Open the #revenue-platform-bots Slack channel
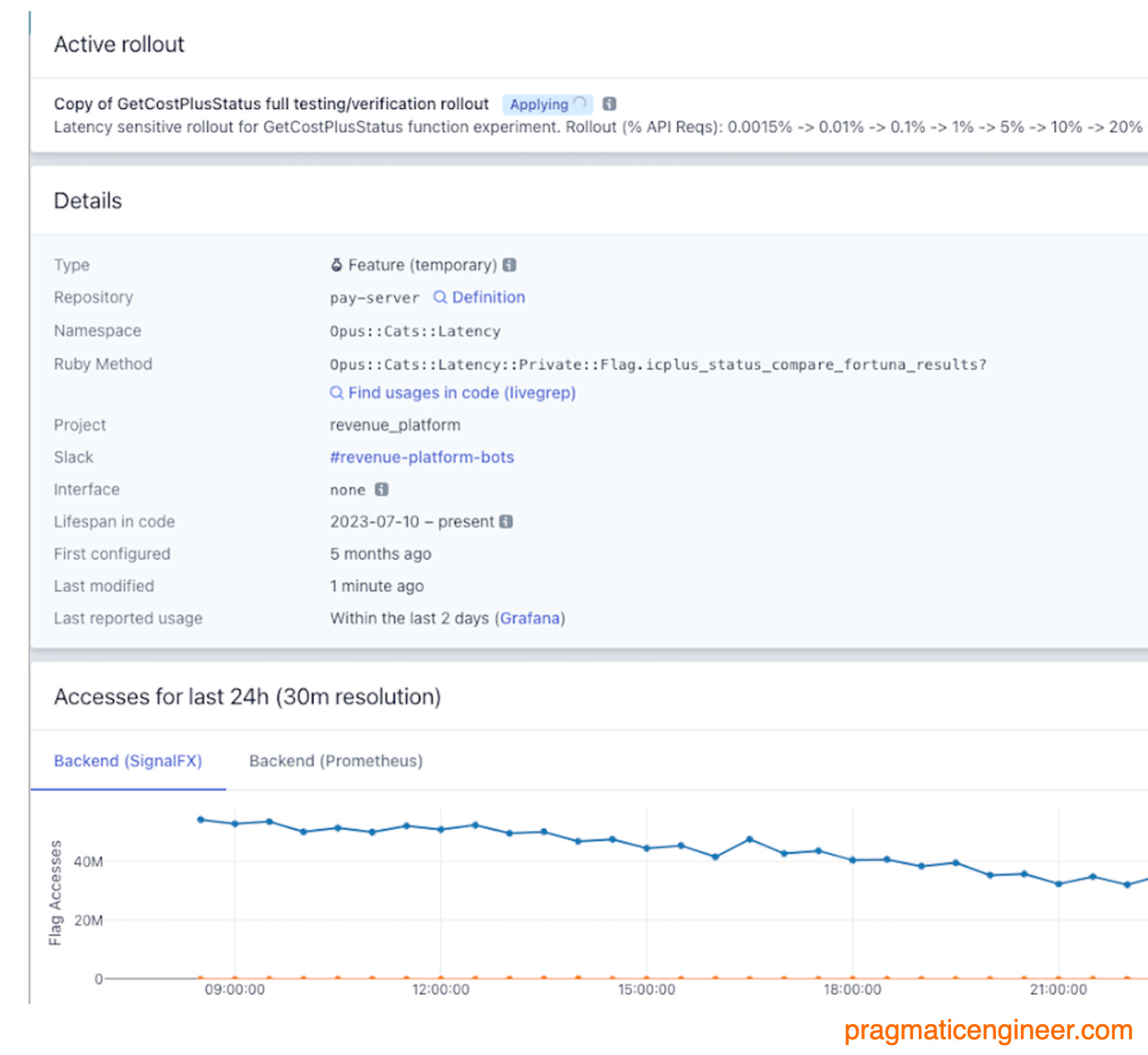The height and width of the screenshot is (1055, 1148). coord(421,457)
